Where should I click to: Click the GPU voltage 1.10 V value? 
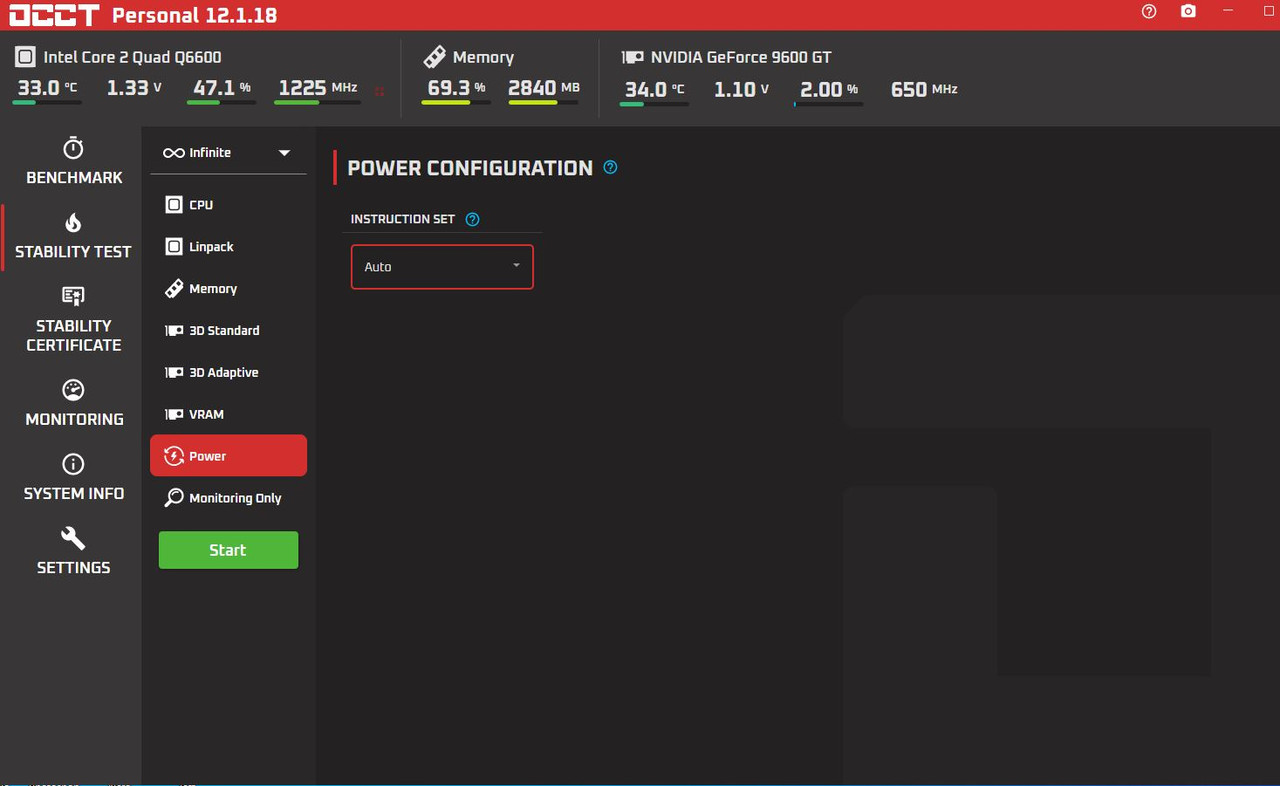coord(741,90)
